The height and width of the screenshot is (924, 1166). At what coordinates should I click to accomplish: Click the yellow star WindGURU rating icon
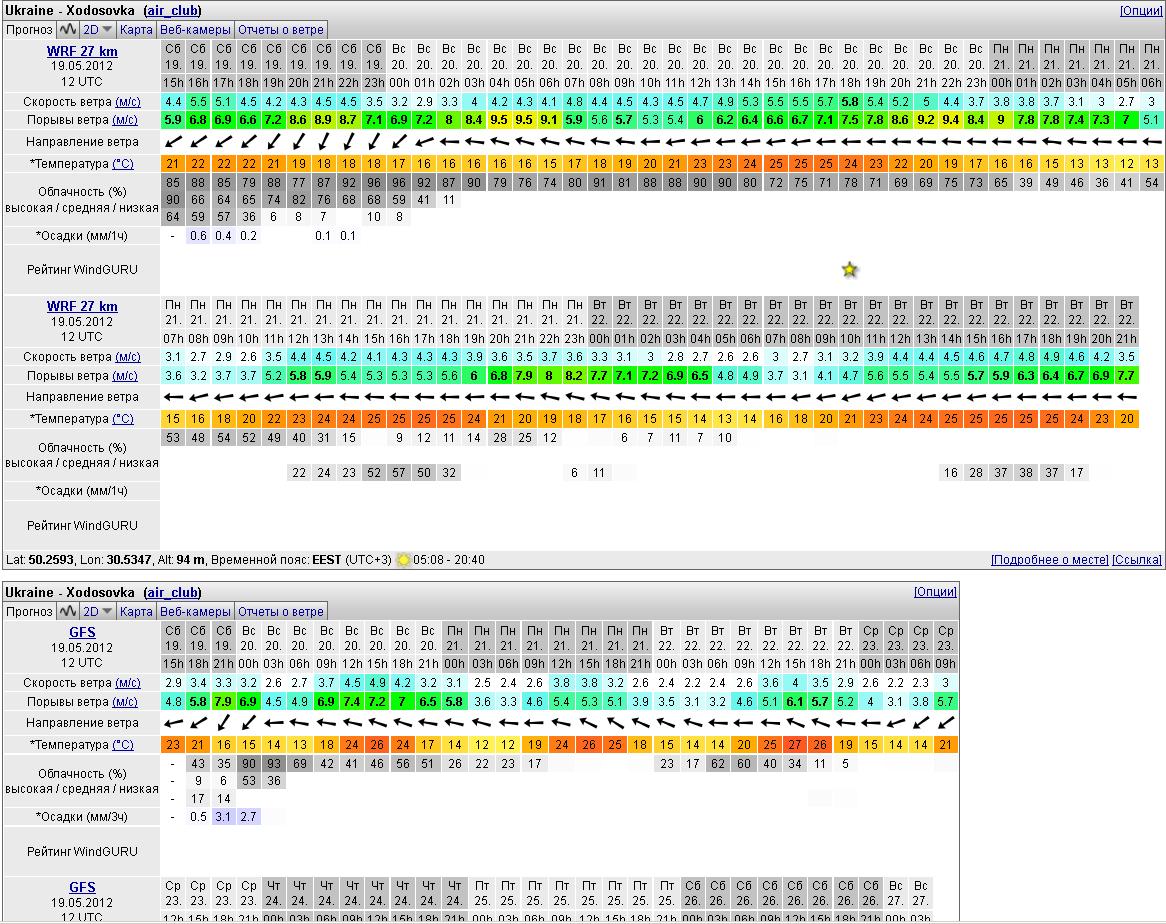pyautogui.click(x=849, y=269)
